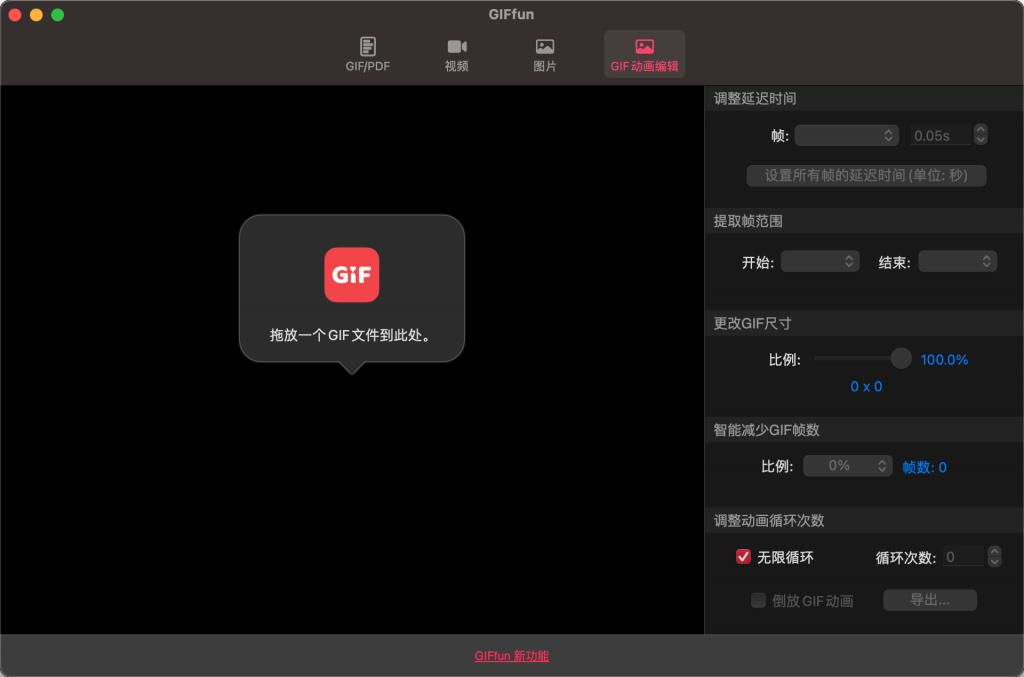Open the 帧 frame selection dropdown
This screenshot has height=677, width=1024.
846,134
